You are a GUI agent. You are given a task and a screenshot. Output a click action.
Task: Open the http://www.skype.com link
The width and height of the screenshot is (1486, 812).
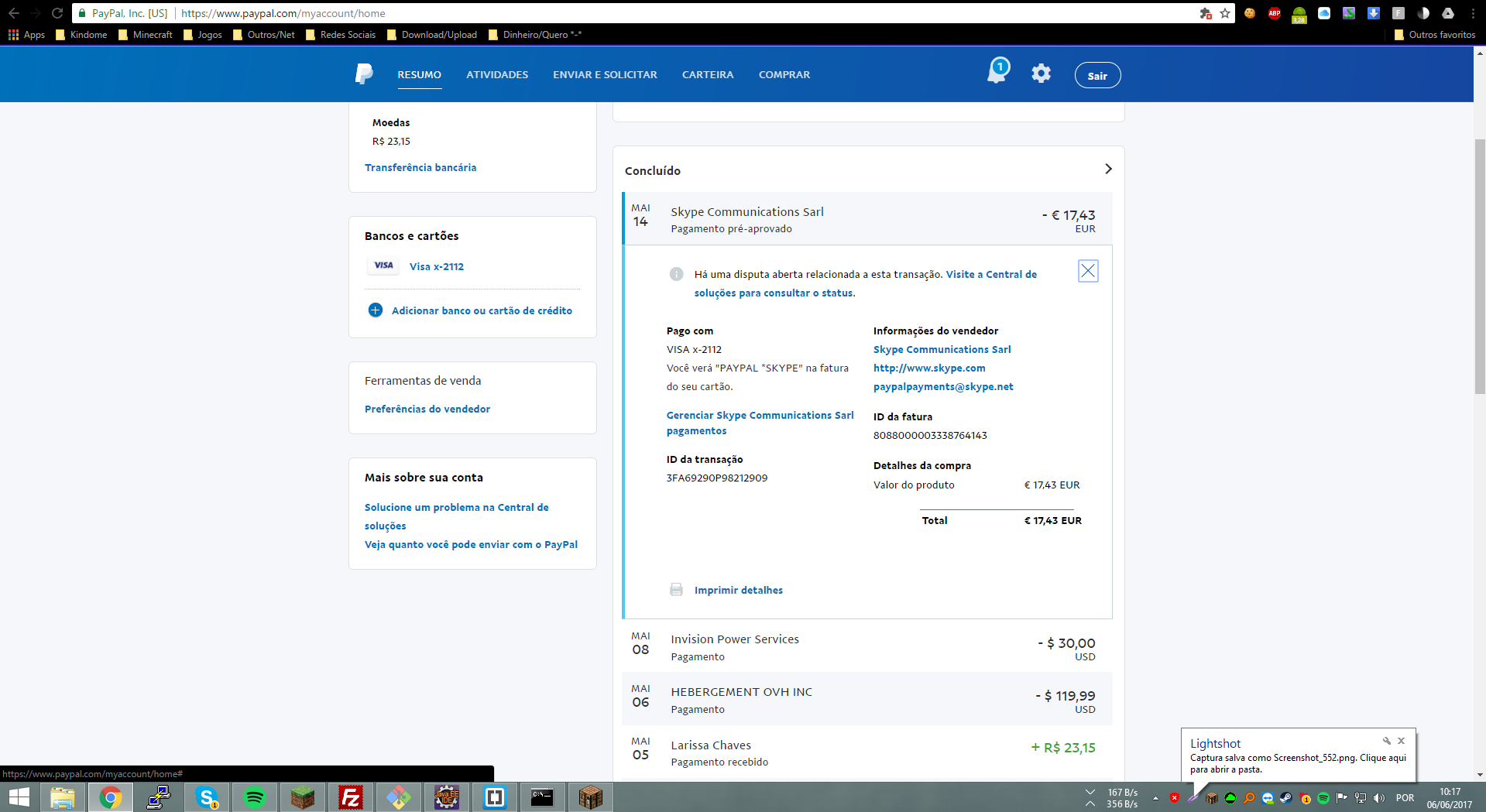(x=929, y=368)
